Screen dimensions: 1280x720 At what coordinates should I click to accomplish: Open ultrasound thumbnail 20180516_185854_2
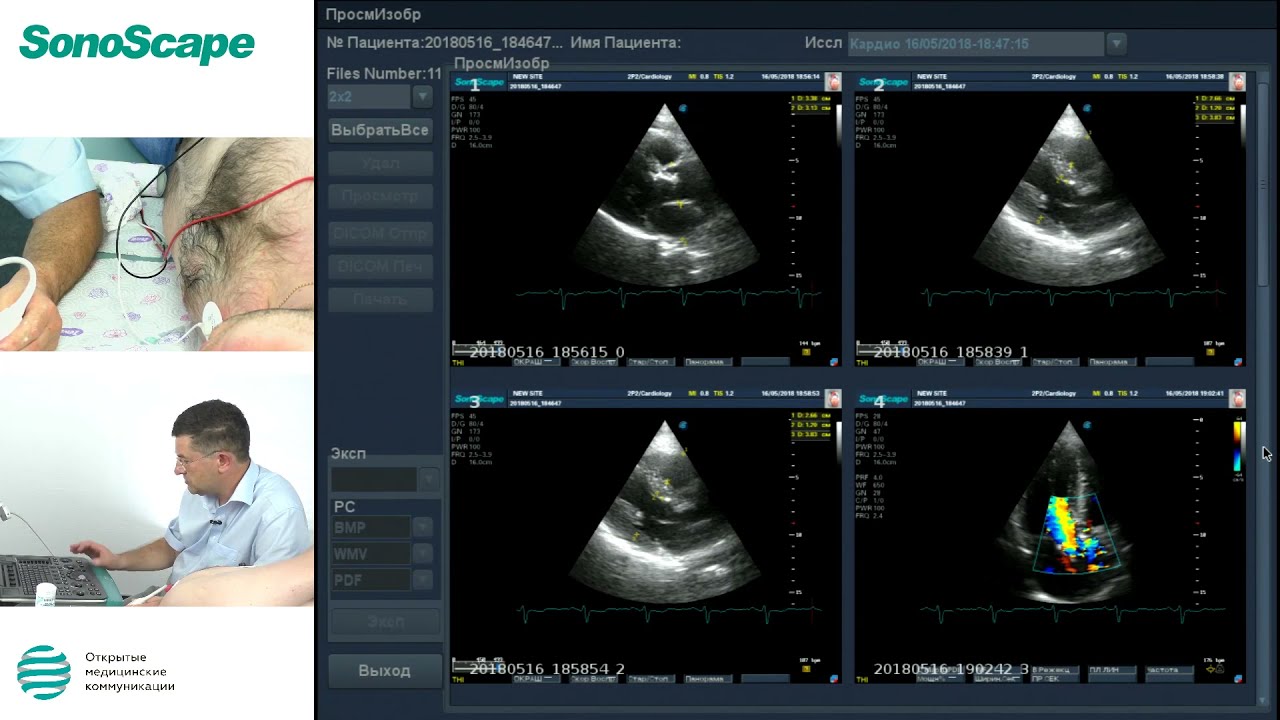[646, 537]
